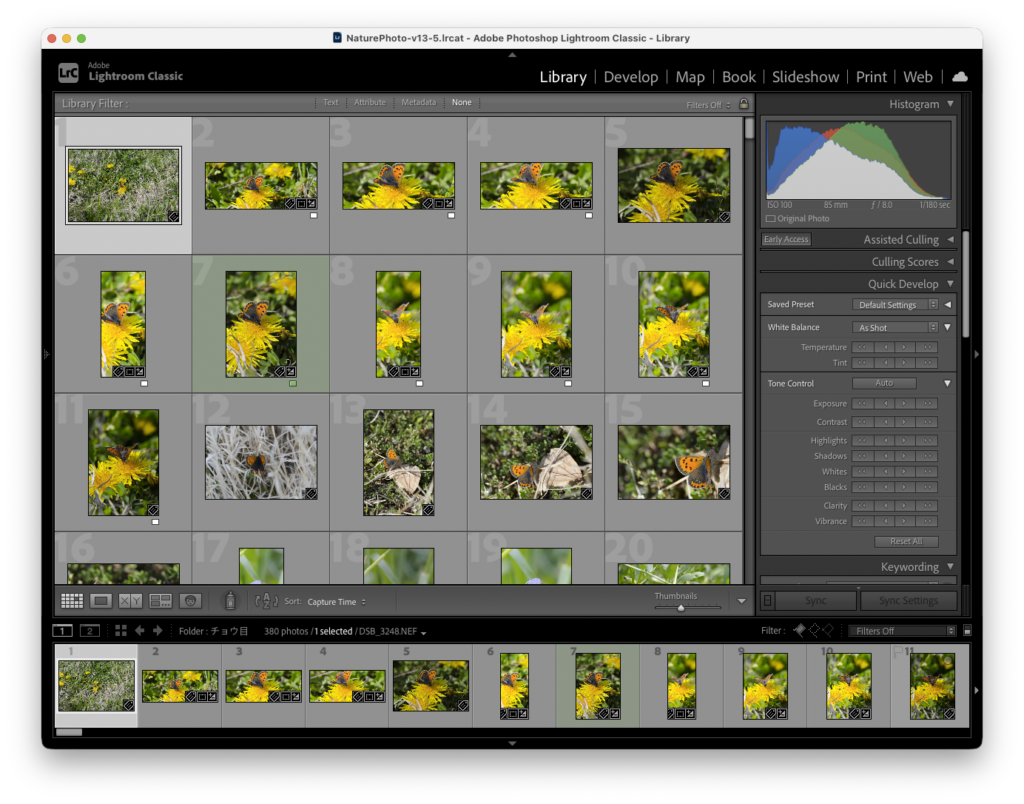The width and height of the screenshot is (1024, 804).
Task: Switch to the Develop module
Action: pos(631,77)
